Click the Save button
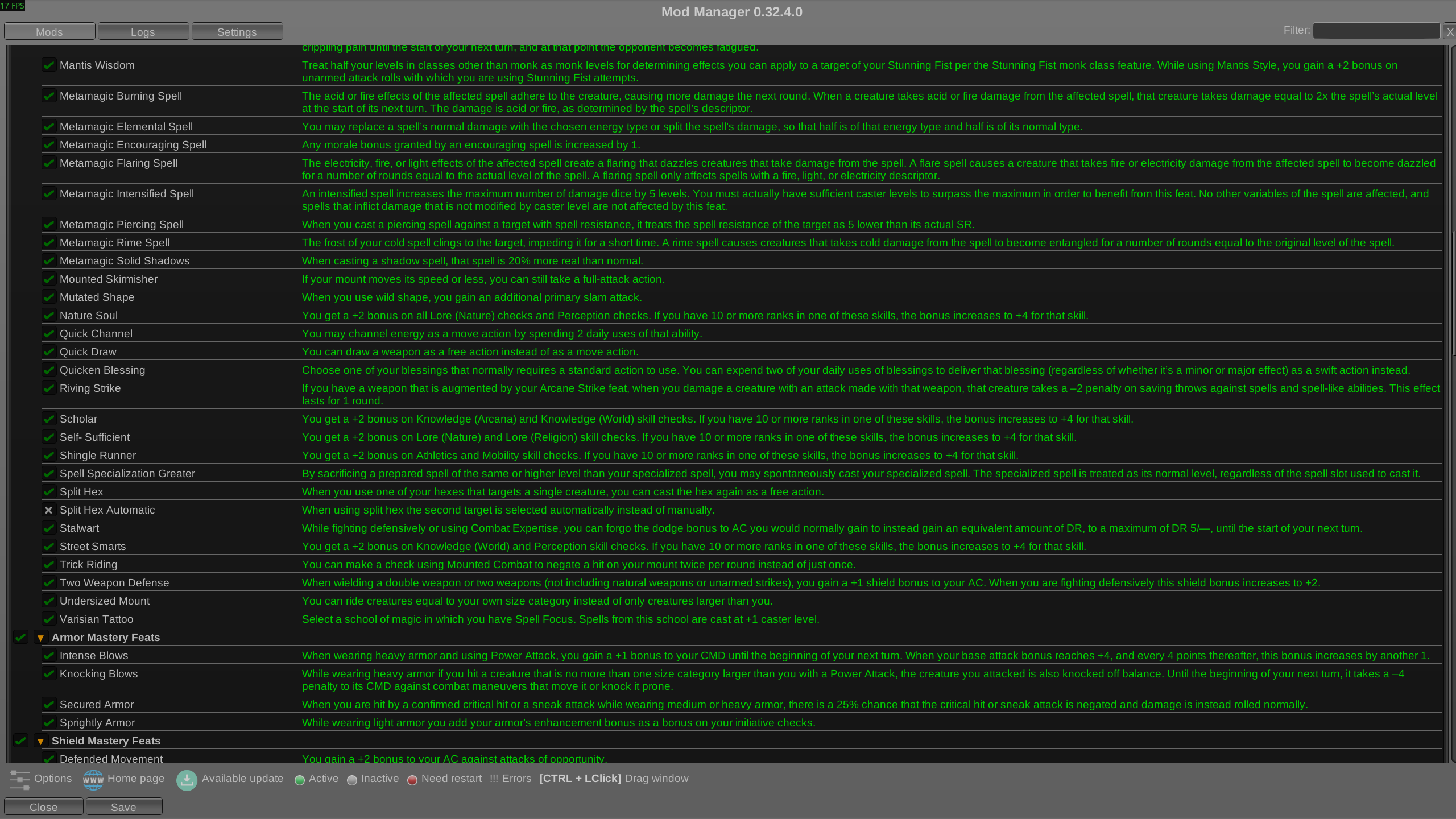This screenshot has width=1456, height=819. click(124, 807)
